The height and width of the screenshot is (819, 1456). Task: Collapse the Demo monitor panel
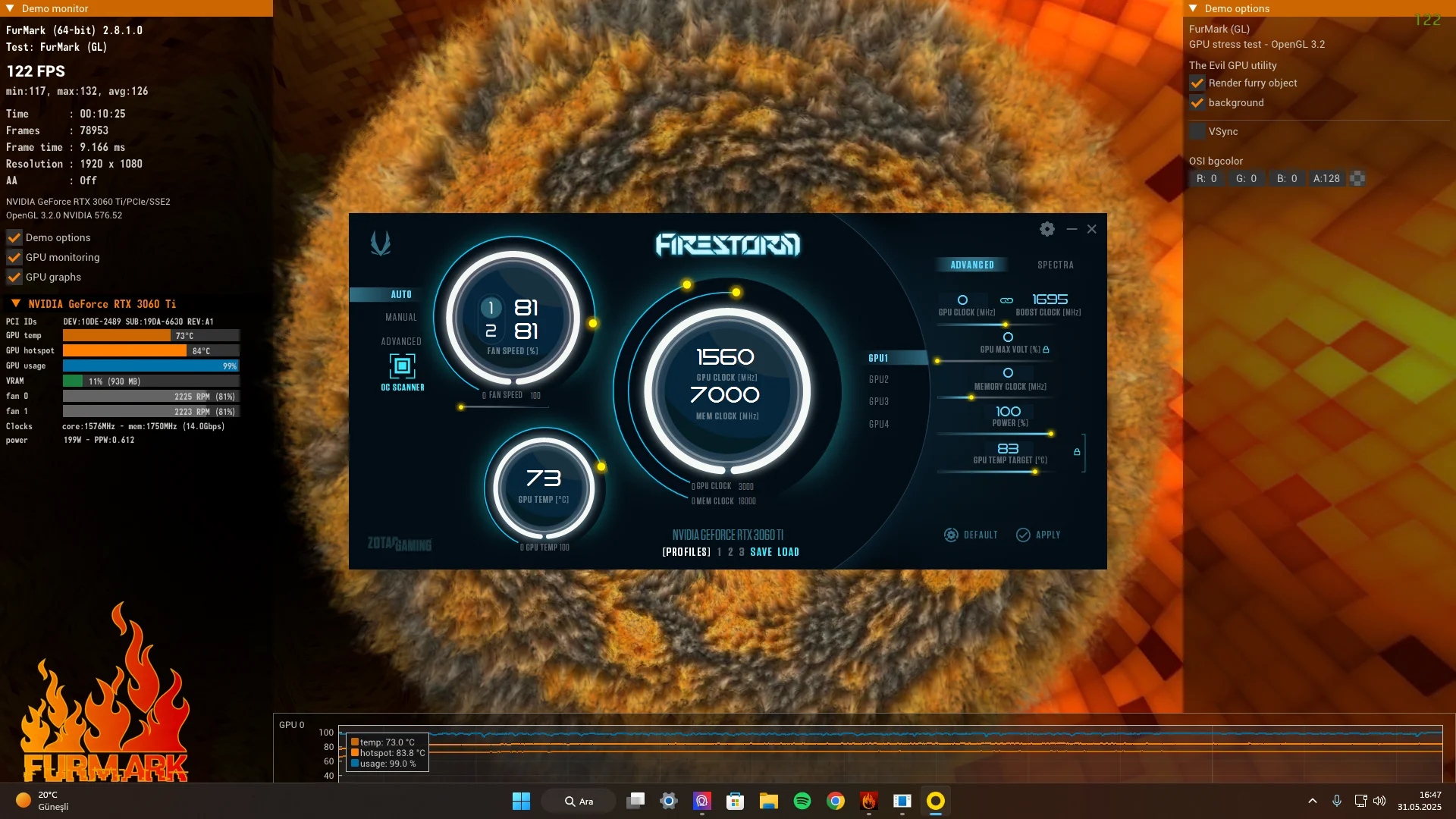10,8
